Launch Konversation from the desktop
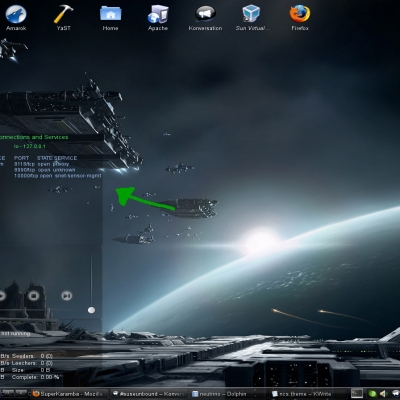Viewport: 400px width, 400px height. pos(205,17)
